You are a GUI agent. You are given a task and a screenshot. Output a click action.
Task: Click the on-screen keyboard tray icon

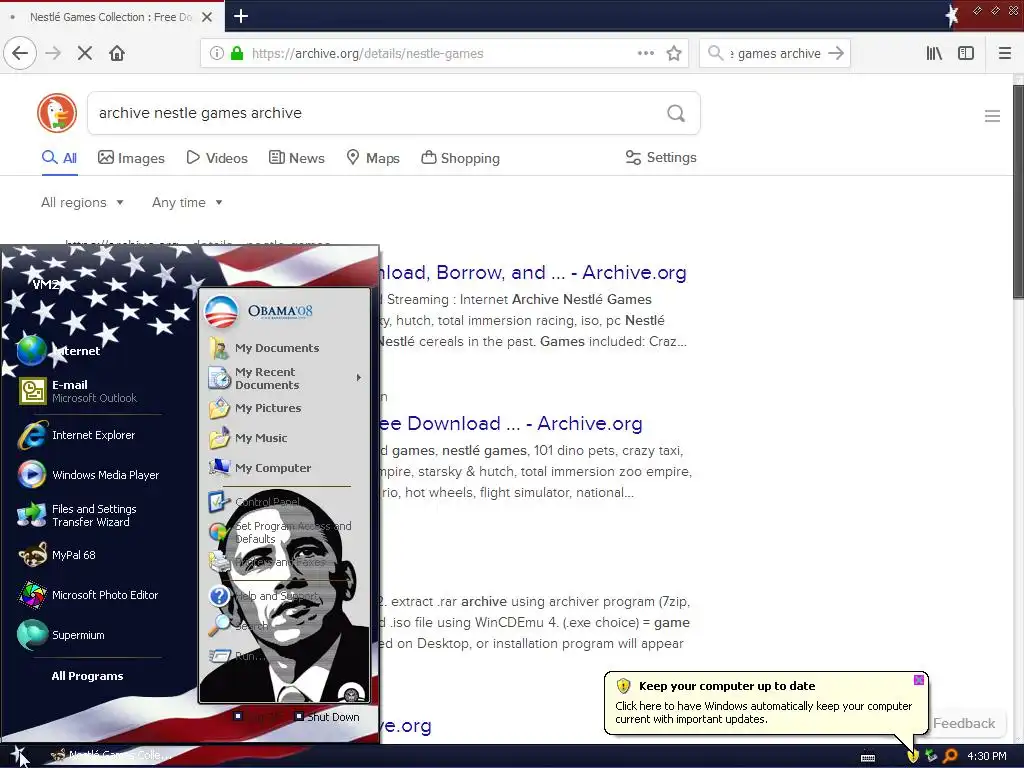pos(868,758)
